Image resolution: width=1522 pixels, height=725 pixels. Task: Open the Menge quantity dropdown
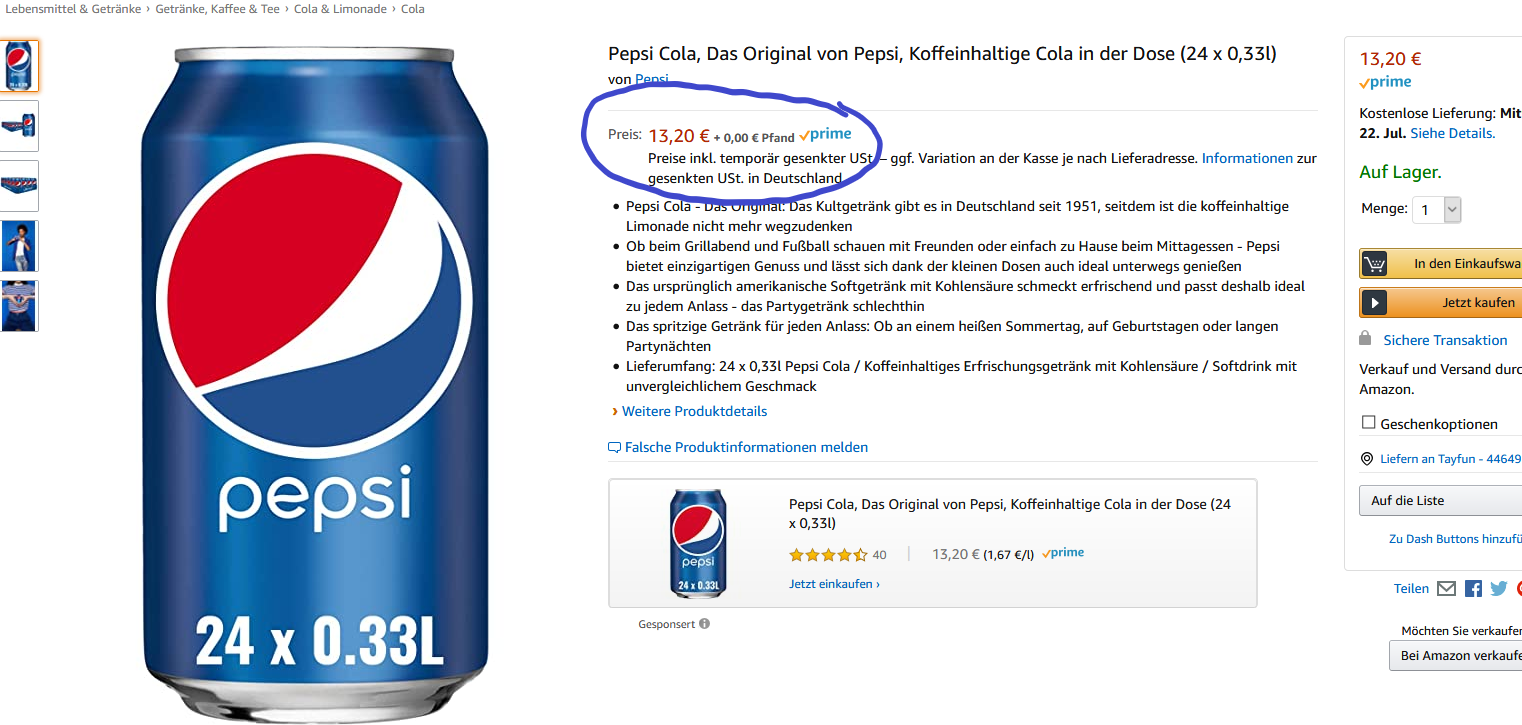pos(1437,210)
